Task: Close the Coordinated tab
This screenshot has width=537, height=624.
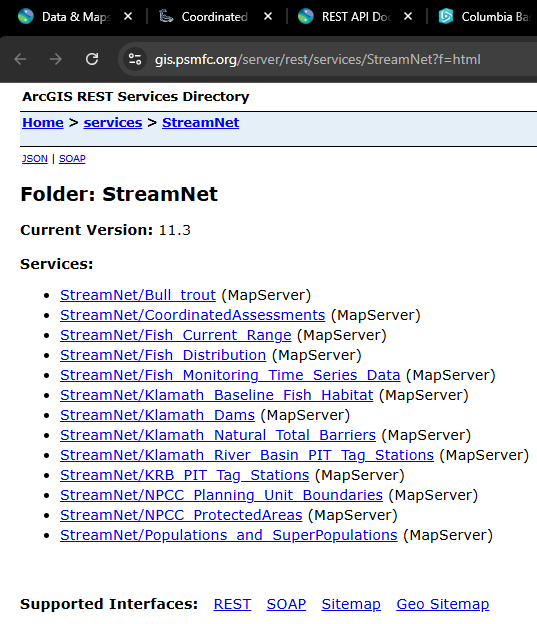Action: click(268, 17)
